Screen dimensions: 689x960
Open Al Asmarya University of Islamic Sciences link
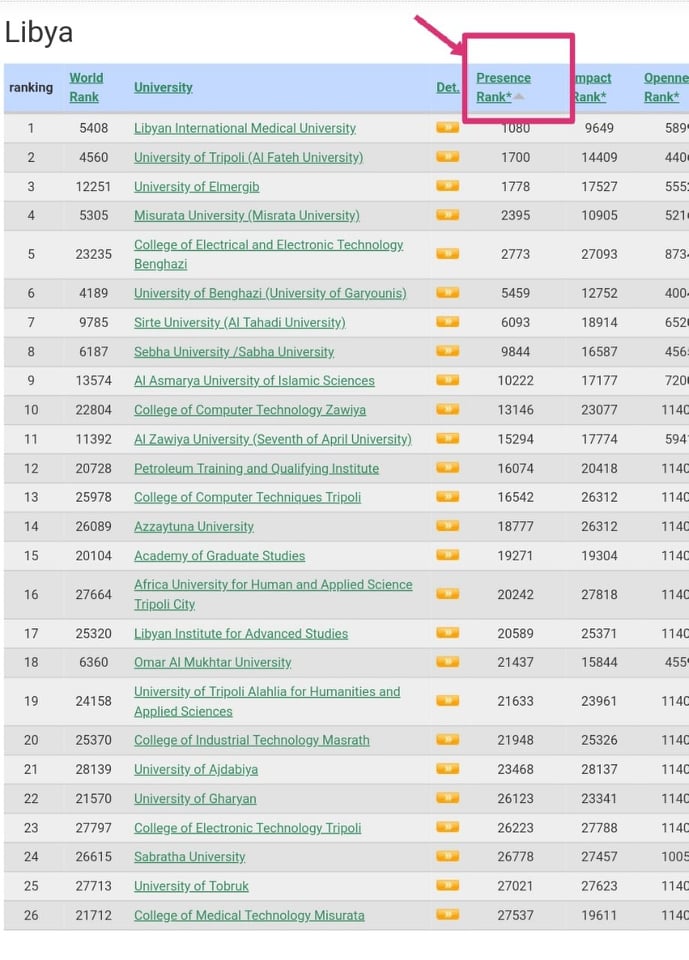click(254, 381)
